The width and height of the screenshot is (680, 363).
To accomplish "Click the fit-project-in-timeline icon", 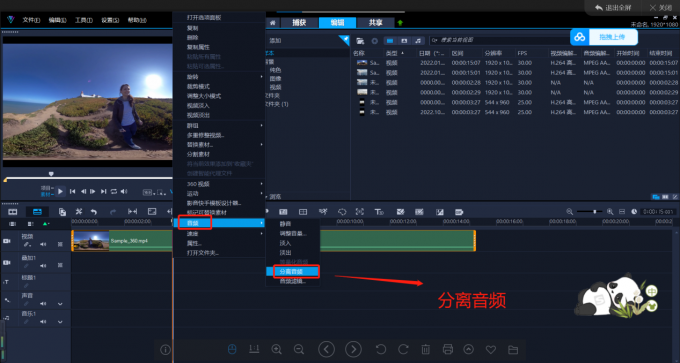I will 622,212.
